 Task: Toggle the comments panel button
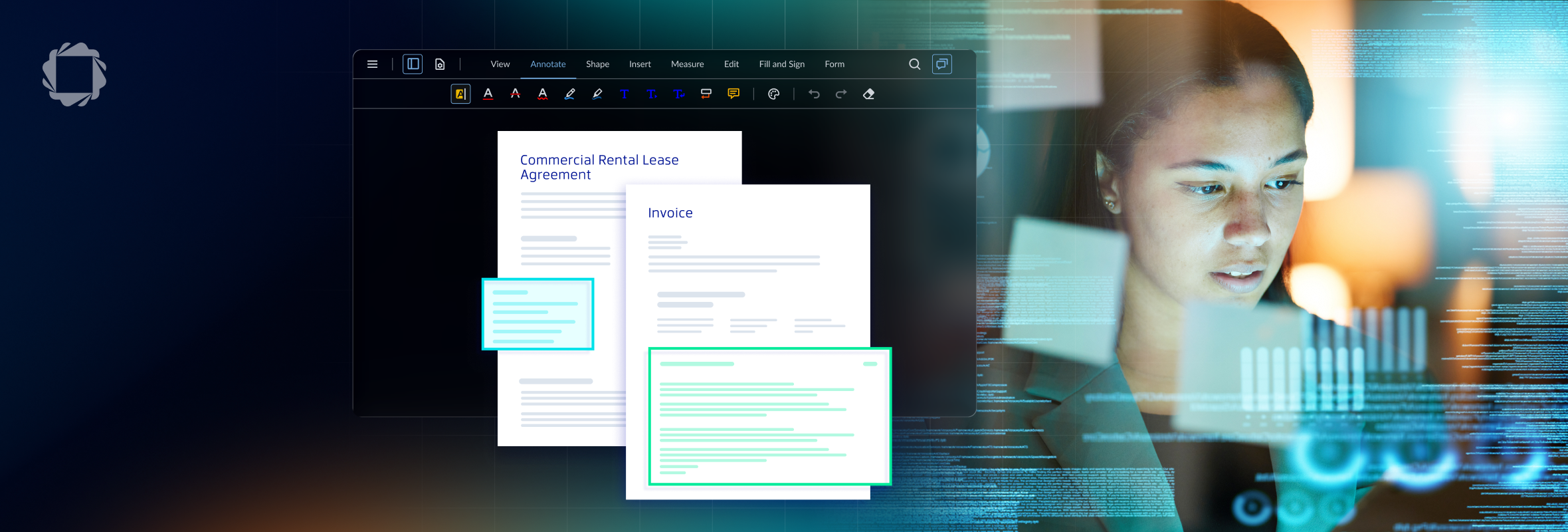pos(942,65)
